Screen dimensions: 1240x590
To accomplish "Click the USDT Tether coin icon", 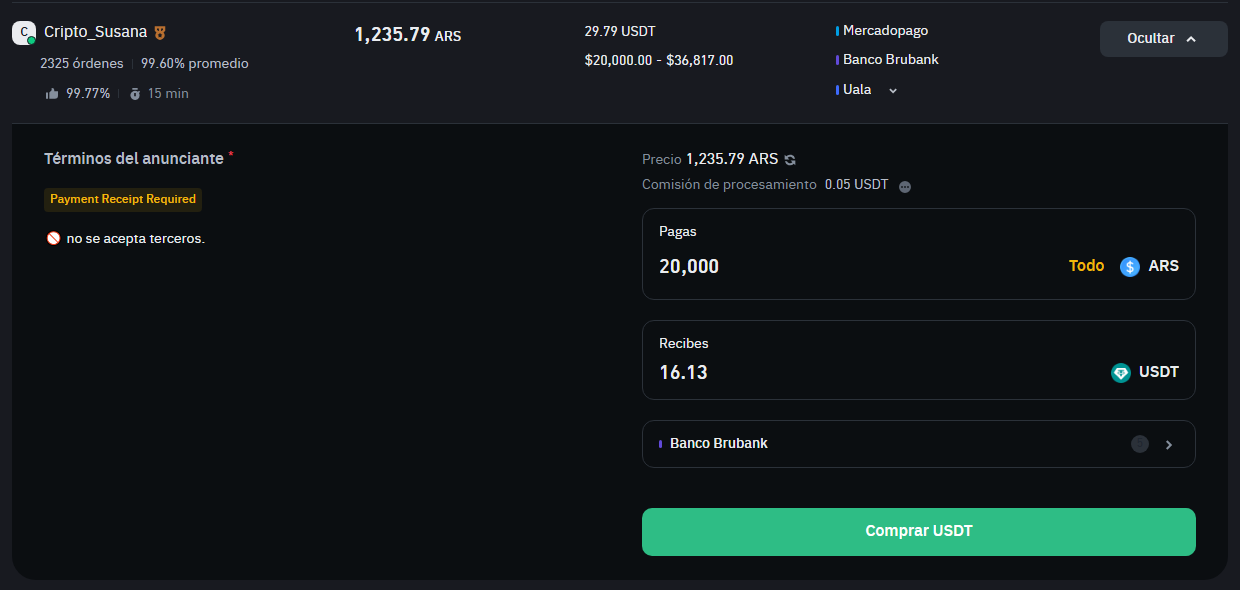I will tap(1121, 373).
